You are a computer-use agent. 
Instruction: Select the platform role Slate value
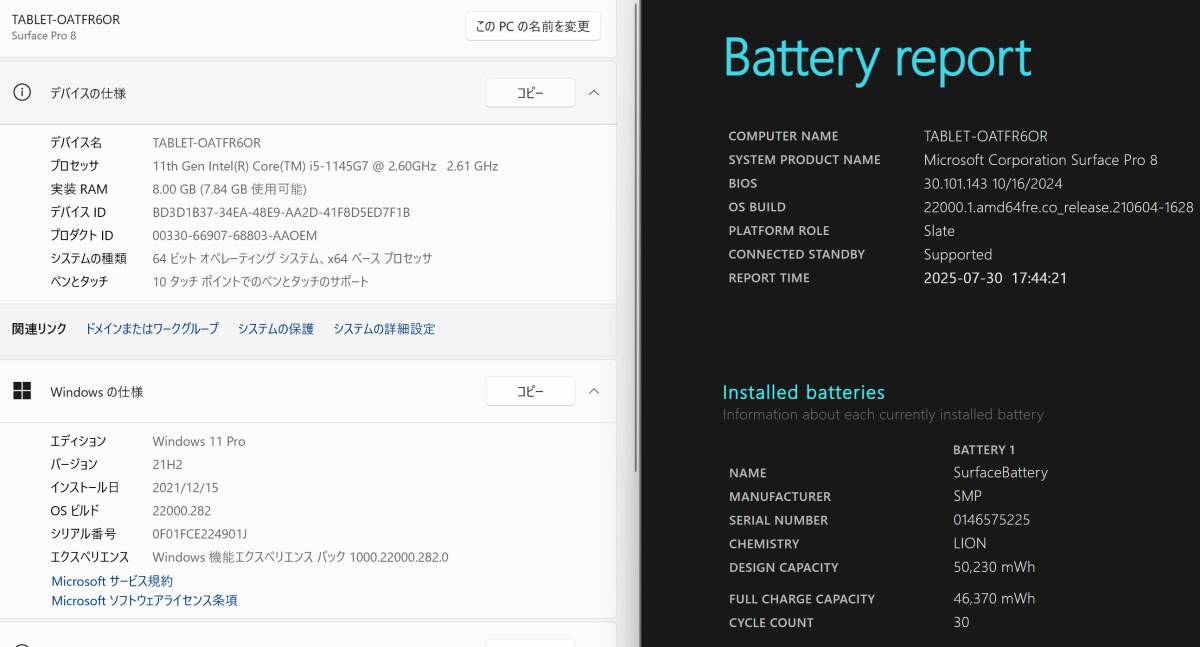click(x=939, y=230)
